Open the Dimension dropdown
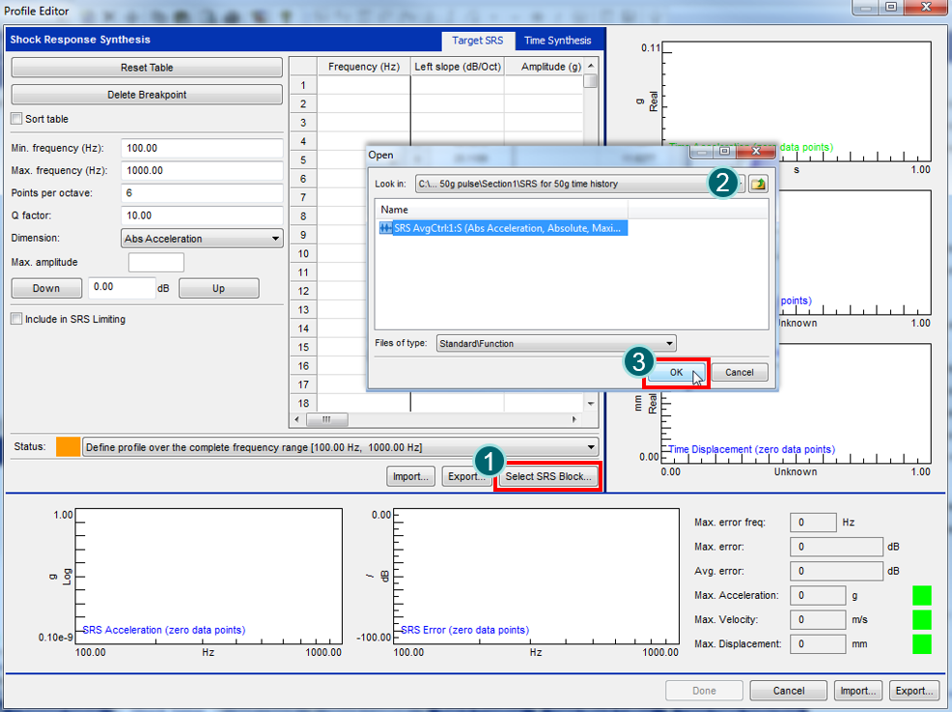 tap(202, 239)
